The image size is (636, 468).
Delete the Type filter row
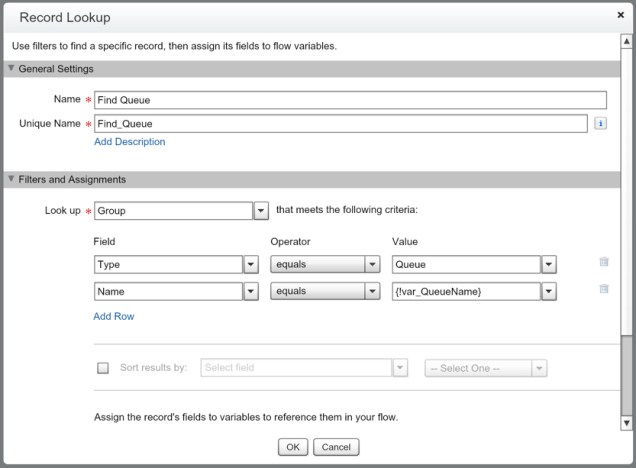(x=603, y=263)
